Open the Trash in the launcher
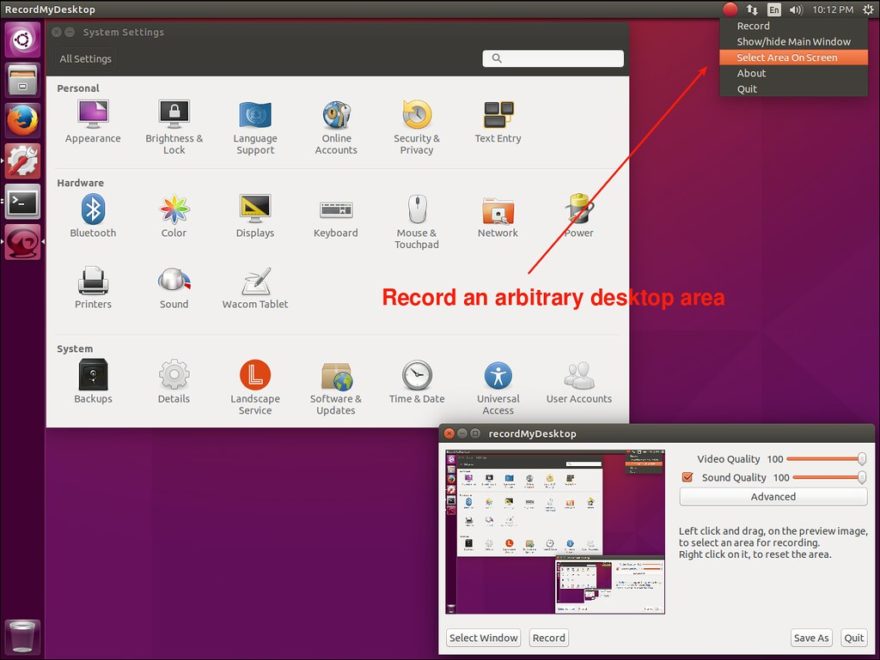 click(22, 636)
